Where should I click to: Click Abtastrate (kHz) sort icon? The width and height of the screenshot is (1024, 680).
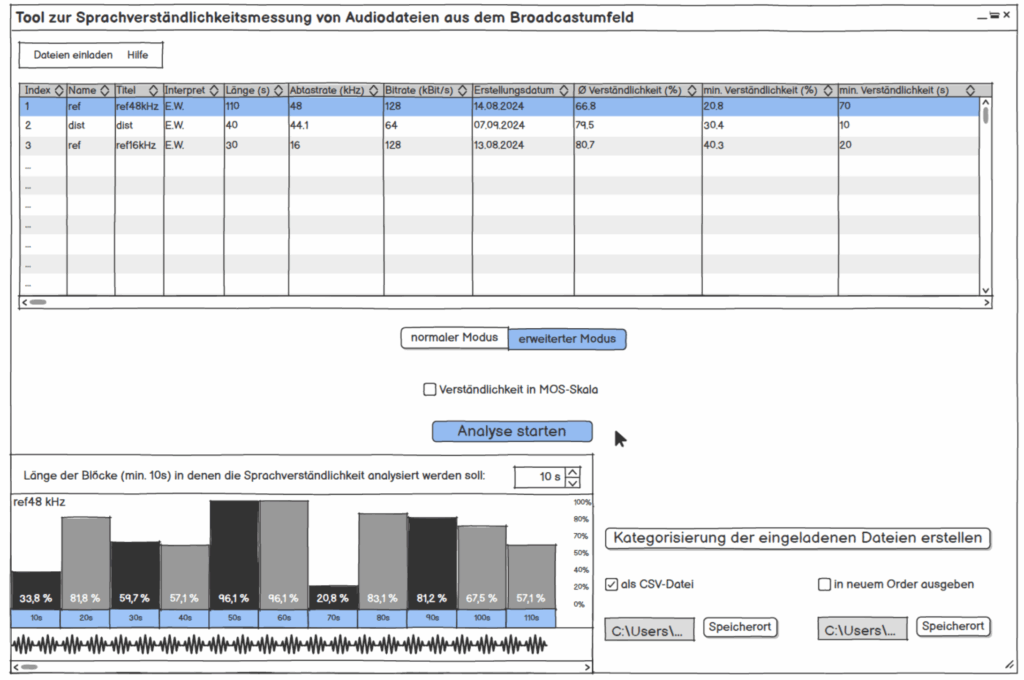tap(373, 90)
